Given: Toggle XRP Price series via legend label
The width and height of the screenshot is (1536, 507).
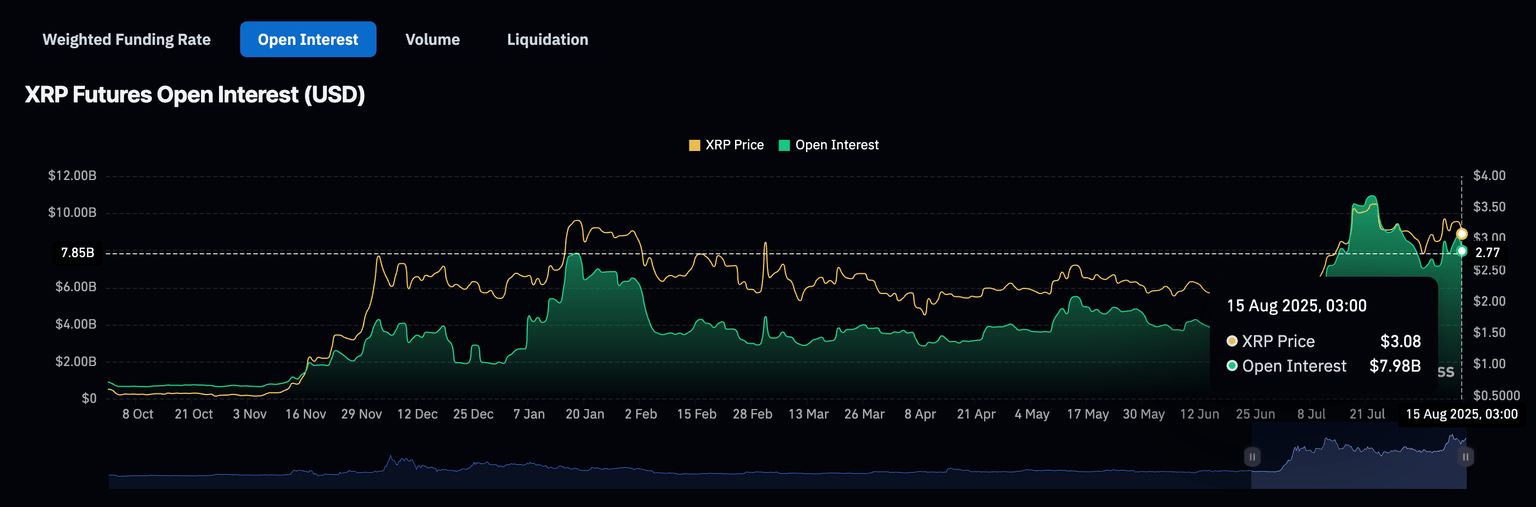Looking at the screenshot, I should click(x=734, y=146).
